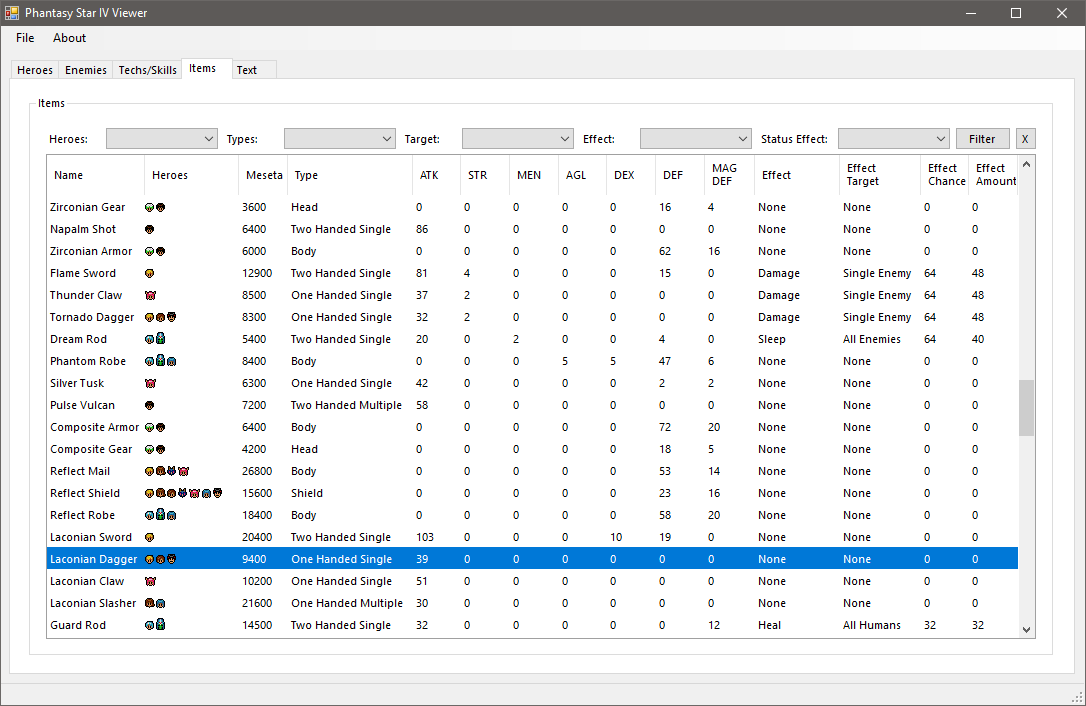Open the Types filter dropdown
The height and width of the screenshot is (706, 1086).
pos(339,139)
